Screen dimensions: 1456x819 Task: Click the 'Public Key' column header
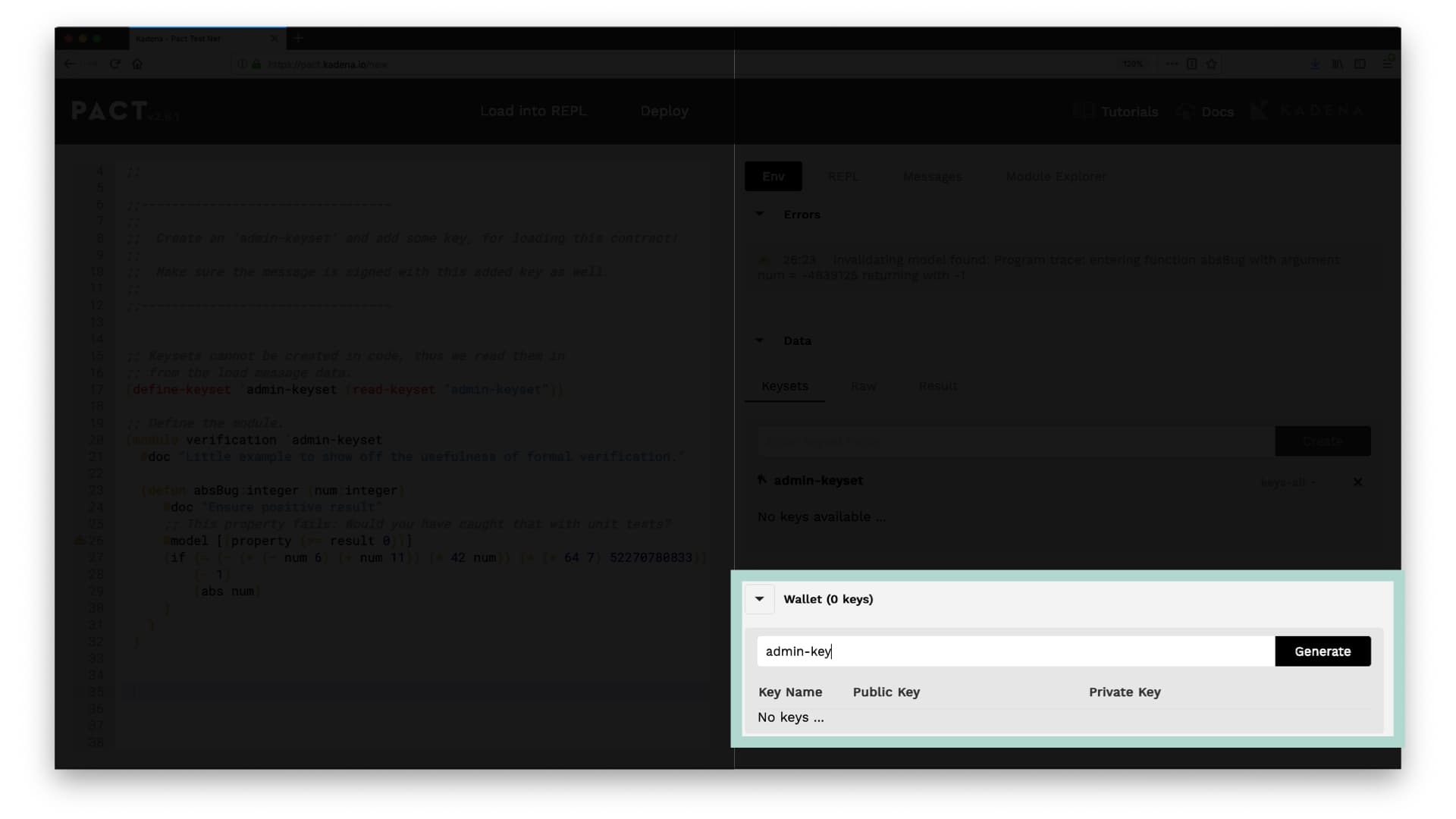click(886, 692)
